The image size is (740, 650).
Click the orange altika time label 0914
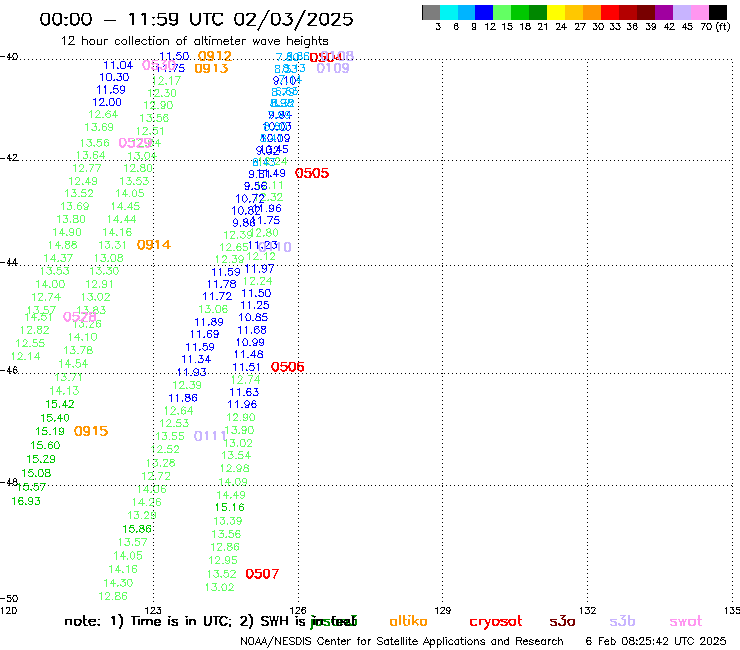tap(154, 245)
